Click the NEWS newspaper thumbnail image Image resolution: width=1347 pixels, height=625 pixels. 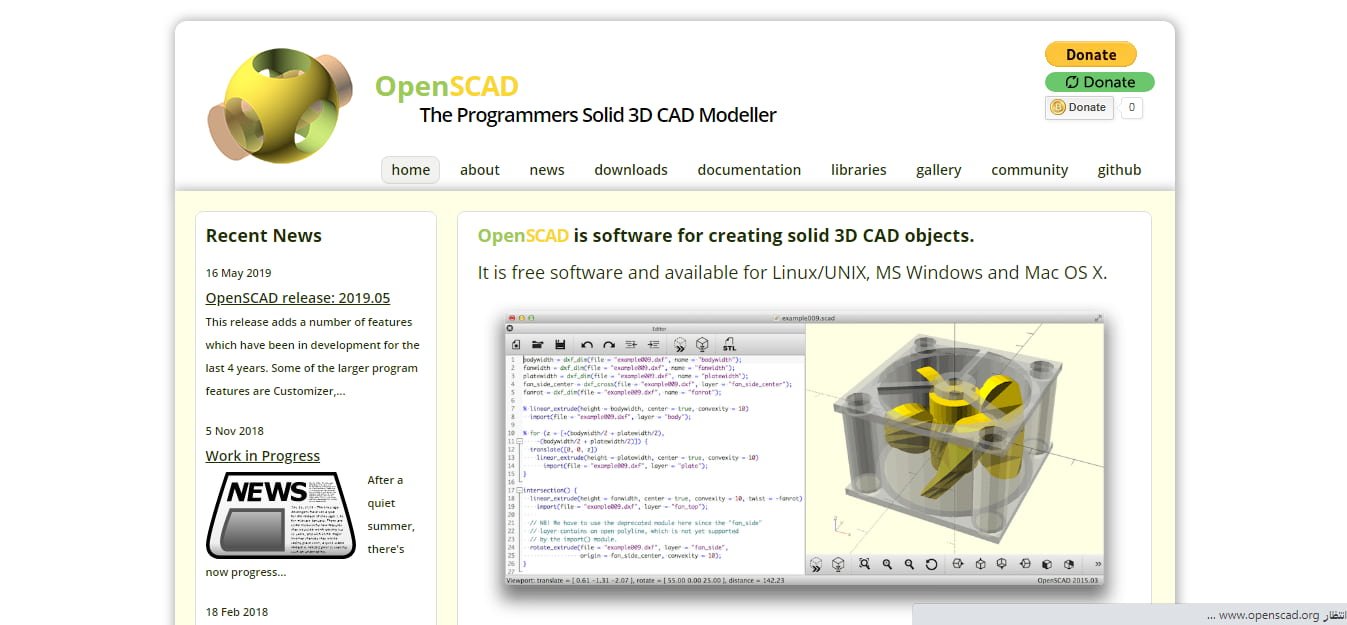[x=281, y=515]
